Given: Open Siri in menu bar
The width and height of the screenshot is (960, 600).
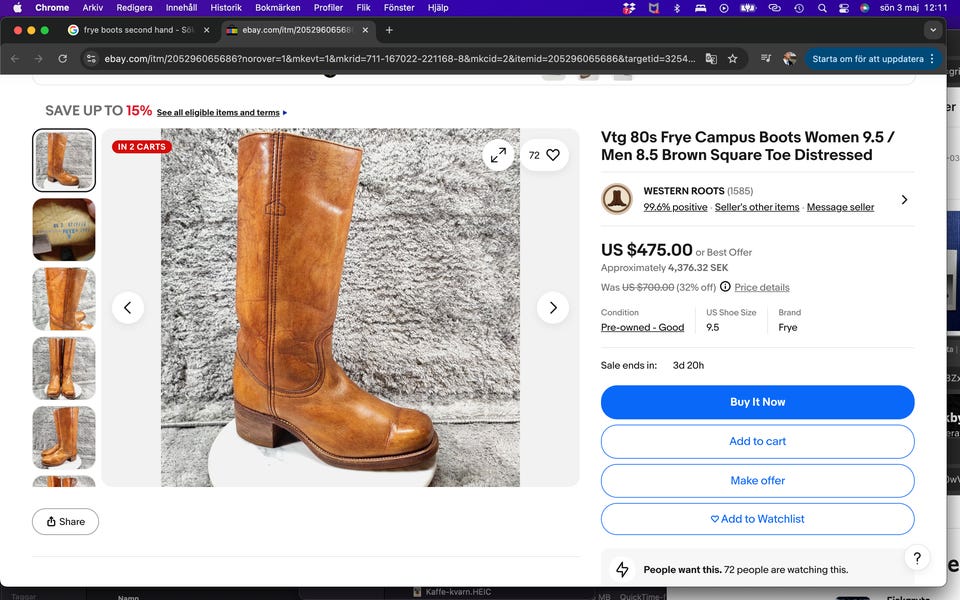Looking at the screenshot, I should pos(864,8).
